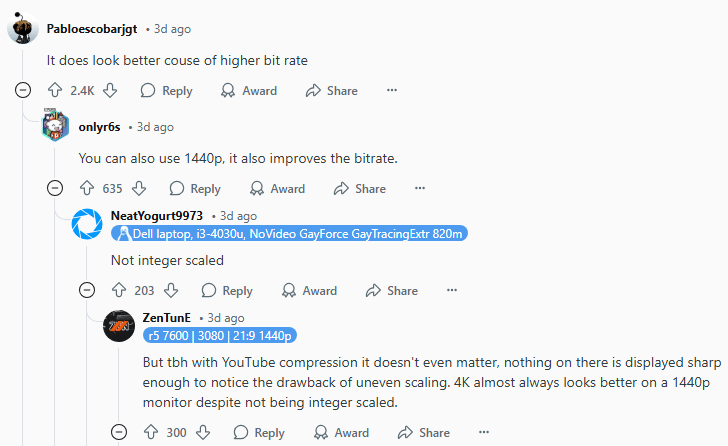Reply to Pabloescobarjgt's comment
This screenshot has width=728, height=446.
166,90
